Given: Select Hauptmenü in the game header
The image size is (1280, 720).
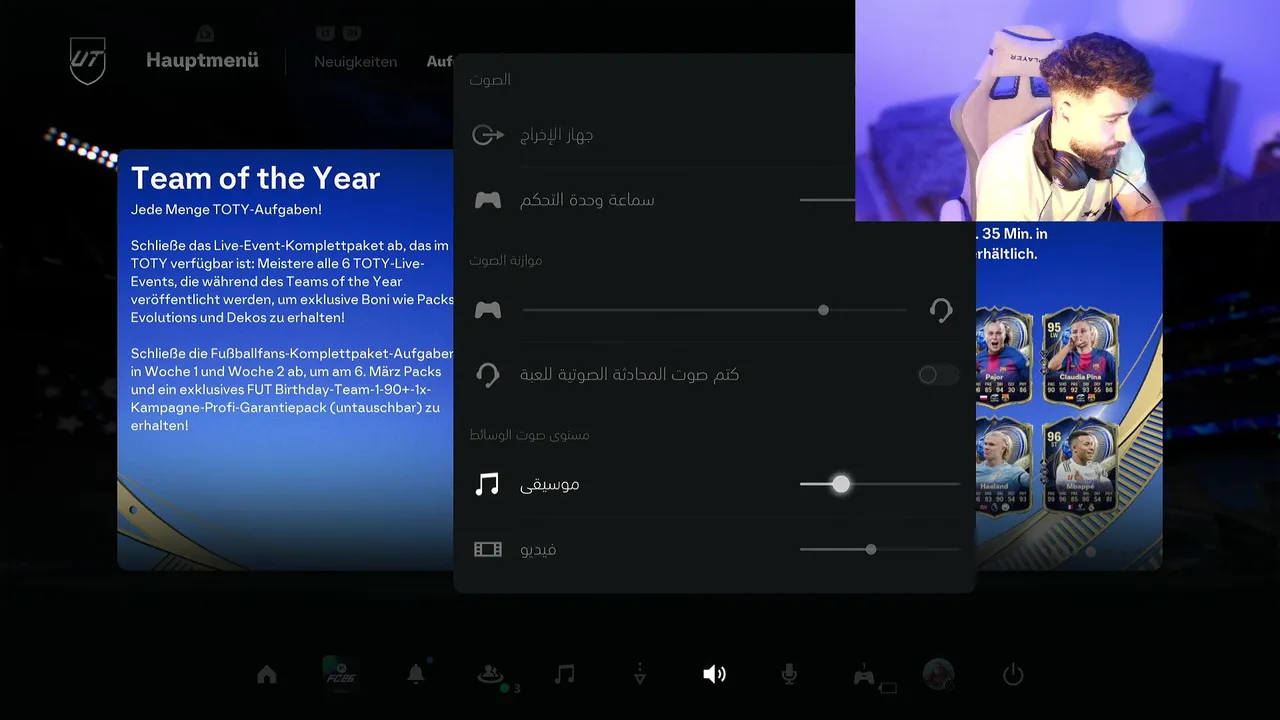Looking at the screenshot, I should coord(202,61).
